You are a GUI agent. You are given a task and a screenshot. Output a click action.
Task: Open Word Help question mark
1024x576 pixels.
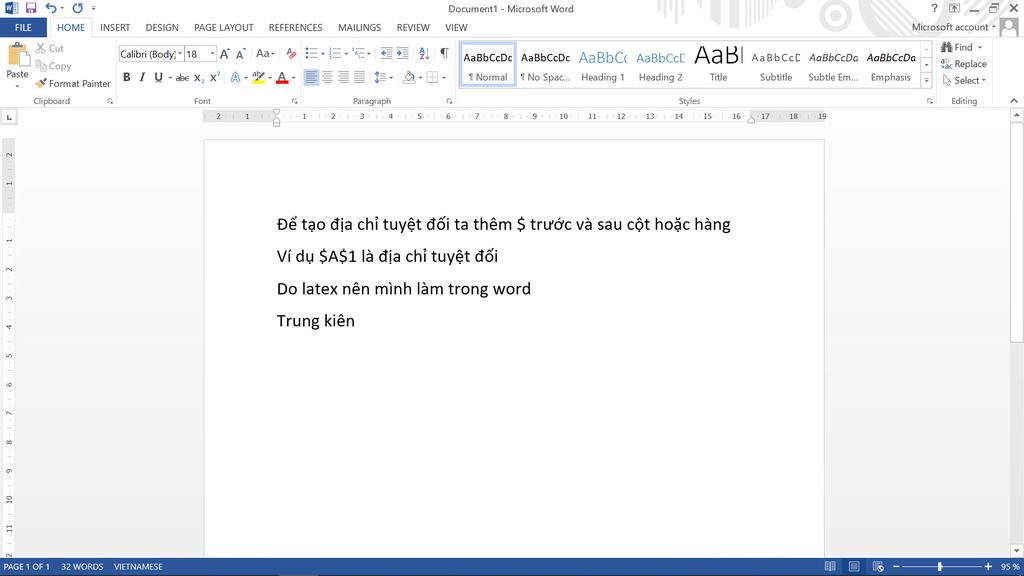pyautogui.click(x=934, y=8)
